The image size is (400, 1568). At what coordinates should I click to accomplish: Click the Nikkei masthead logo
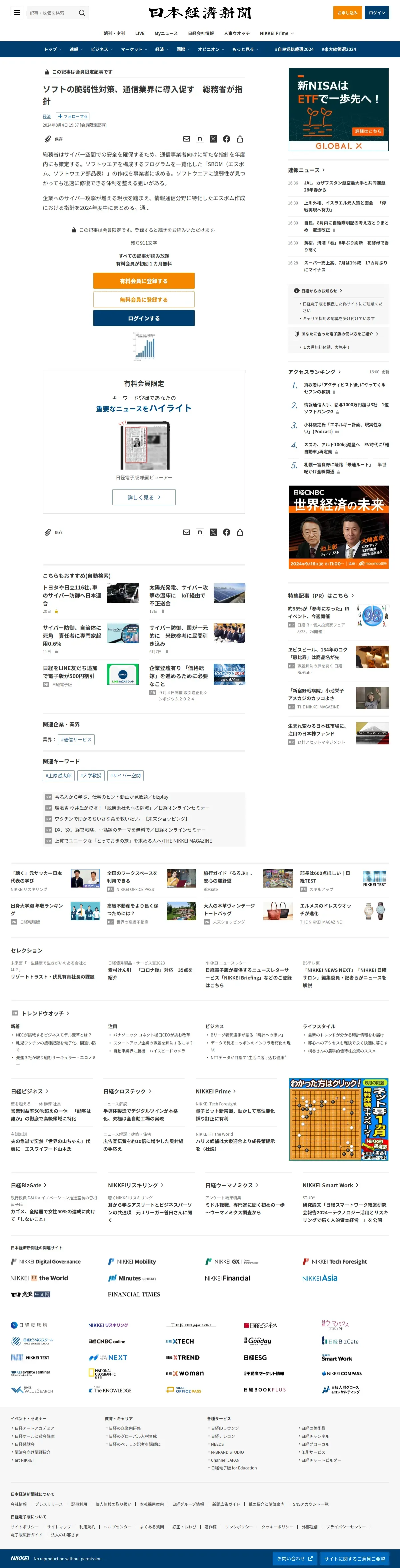(200, 13)
